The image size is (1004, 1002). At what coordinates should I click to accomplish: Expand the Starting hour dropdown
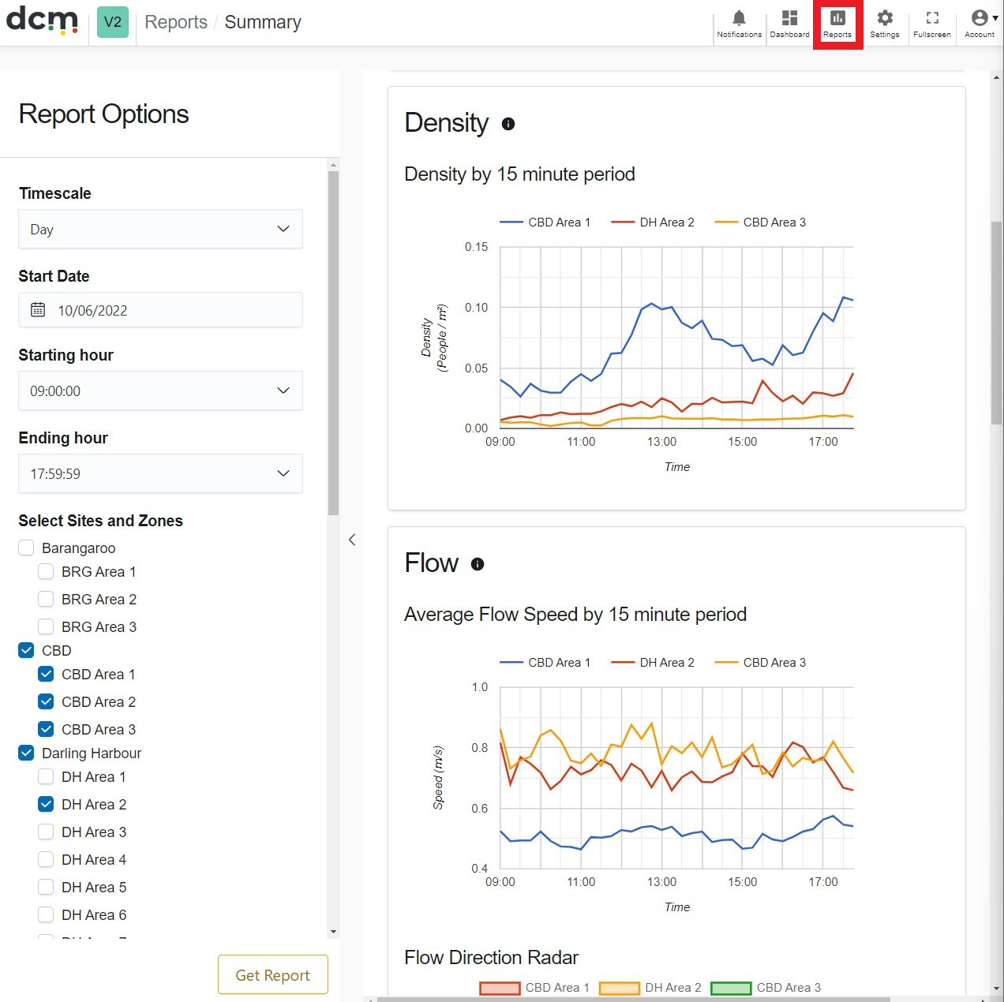point(160,391)
